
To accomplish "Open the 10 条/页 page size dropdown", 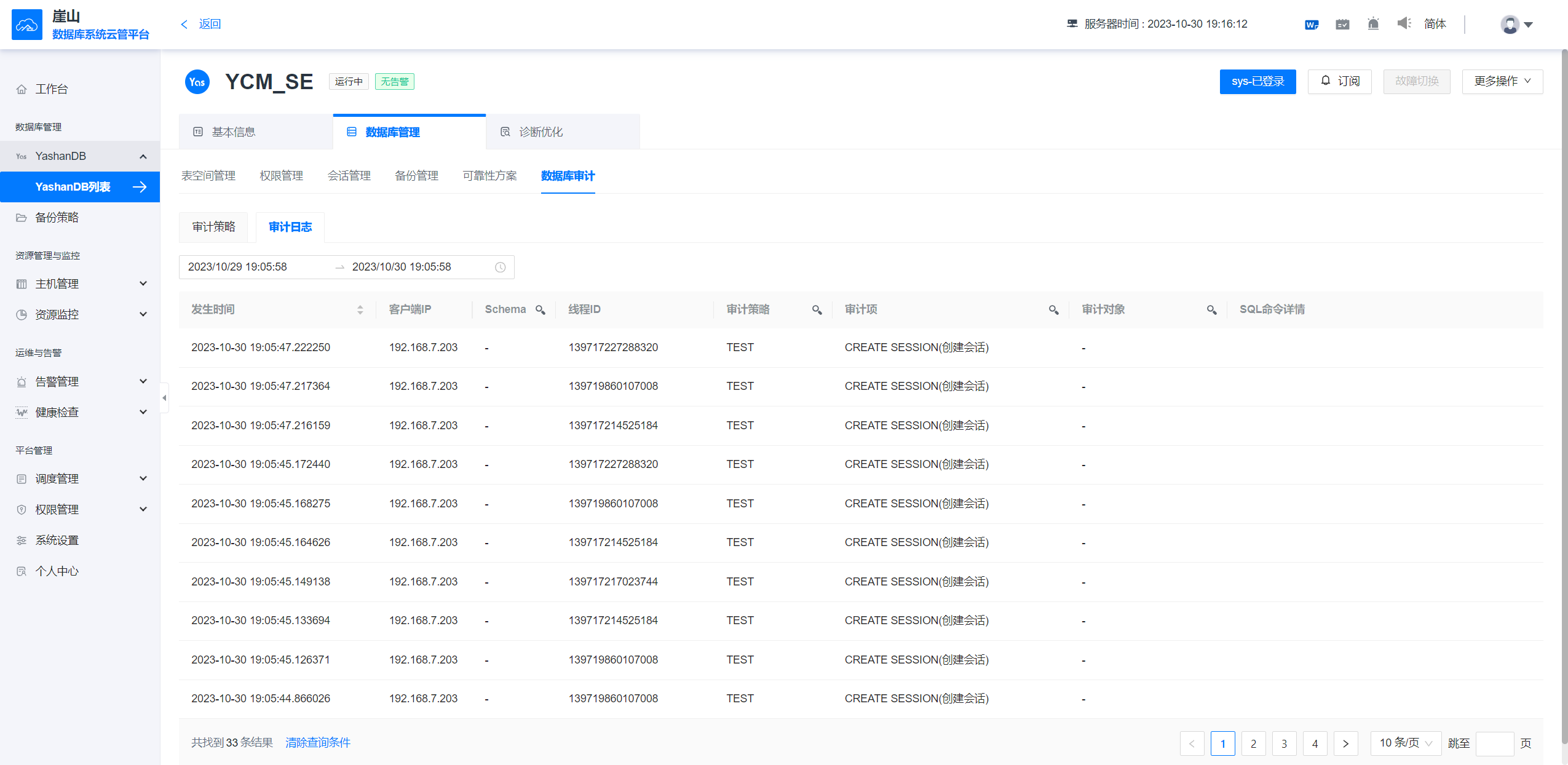I will pos(1405,743).
